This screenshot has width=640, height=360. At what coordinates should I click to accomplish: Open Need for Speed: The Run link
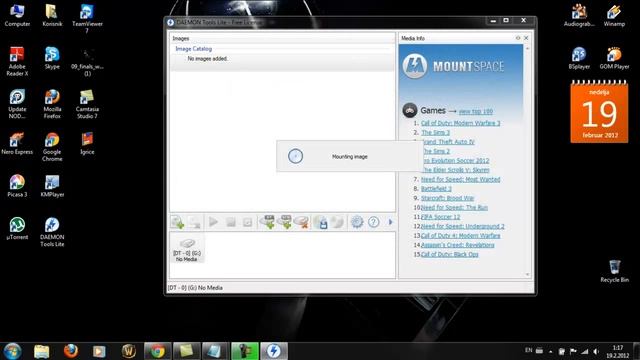454,207
